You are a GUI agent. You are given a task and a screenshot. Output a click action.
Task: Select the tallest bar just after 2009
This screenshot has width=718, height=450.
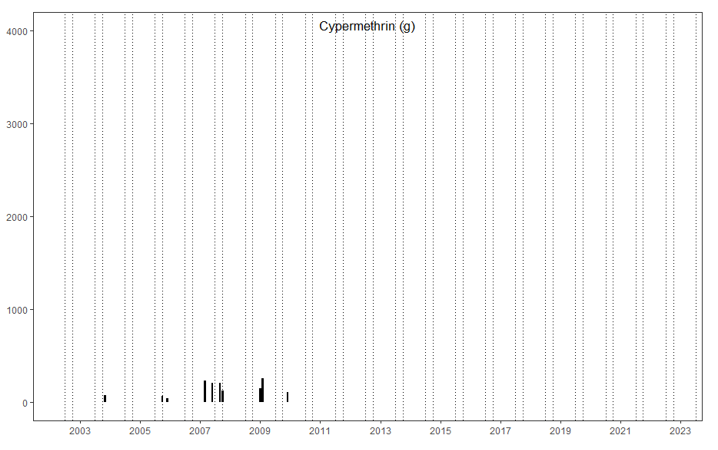pyautogui.click(x=262, y=390)
